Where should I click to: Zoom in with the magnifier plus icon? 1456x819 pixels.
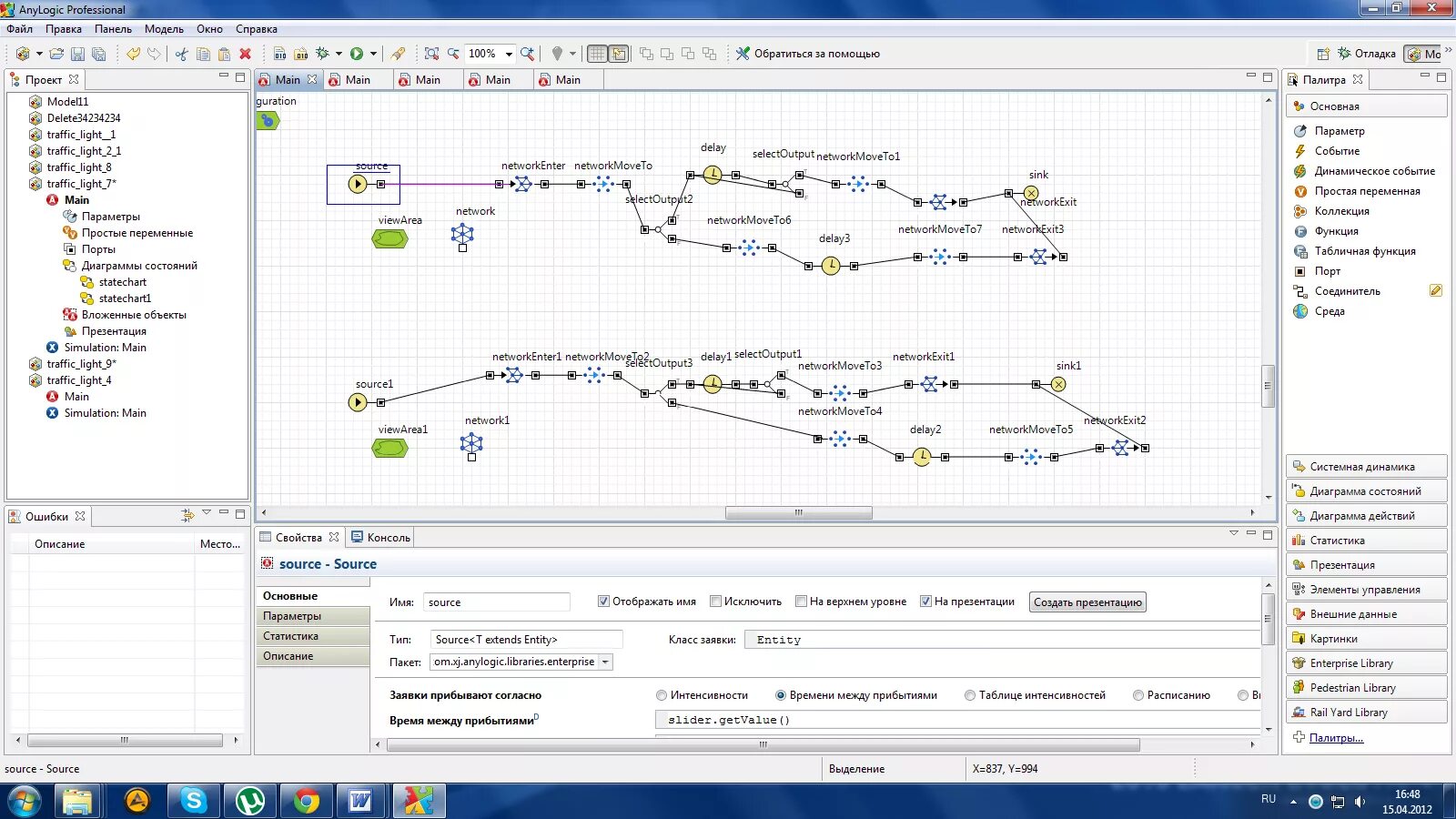tap(527, 54)
